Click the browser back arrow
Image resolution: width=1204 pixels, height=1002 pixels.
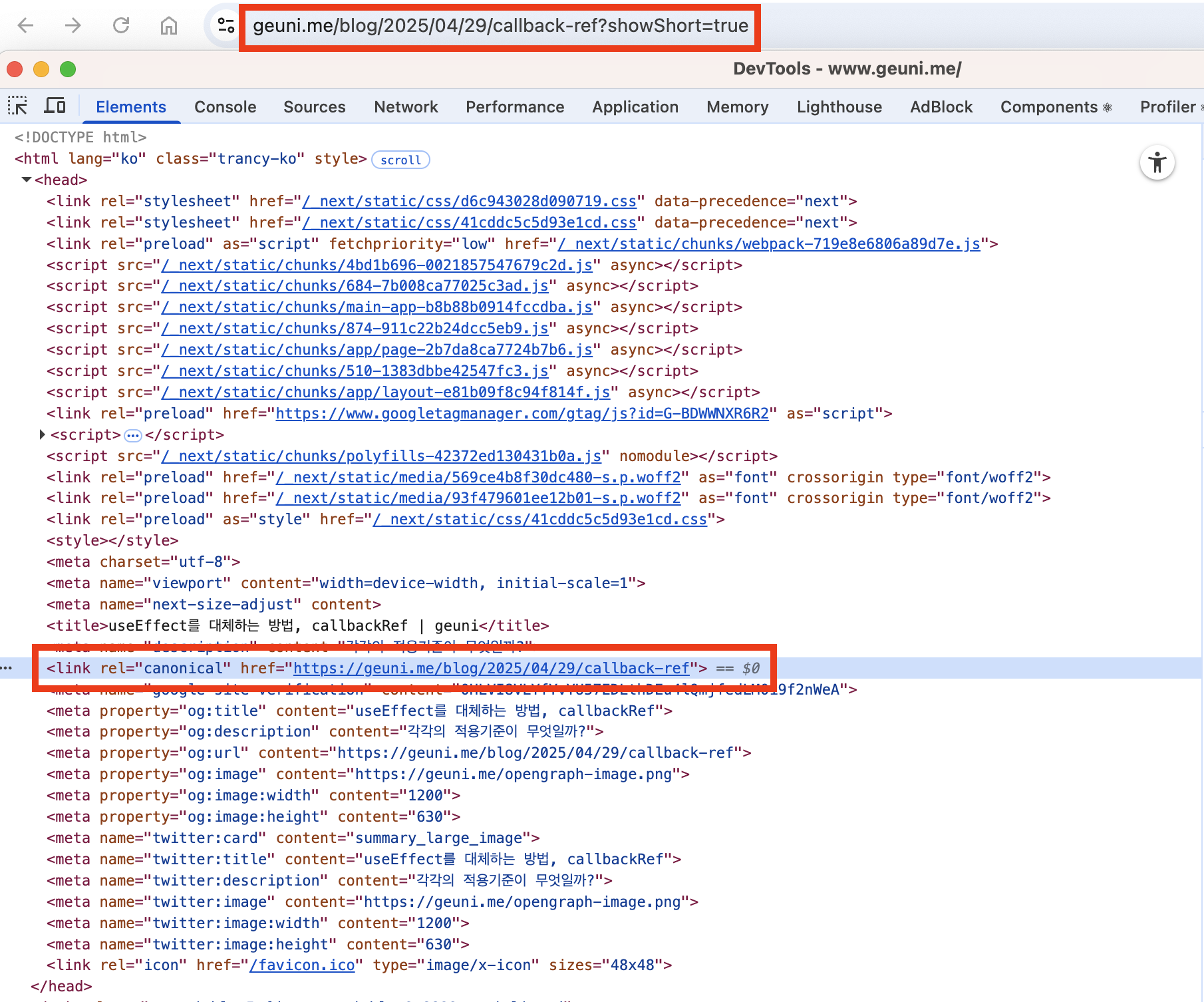(x=26, y=26)
